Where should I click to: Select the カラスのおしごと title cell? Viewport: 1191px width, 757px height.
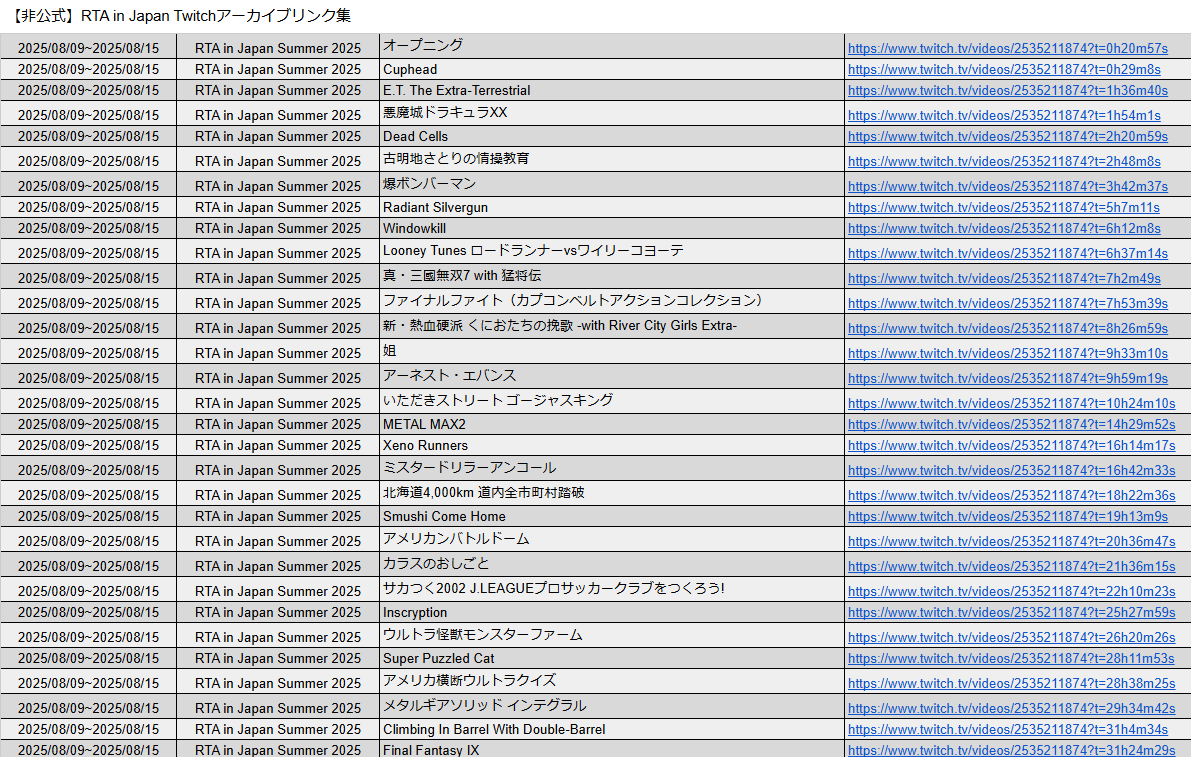click(x=611, y=565)
